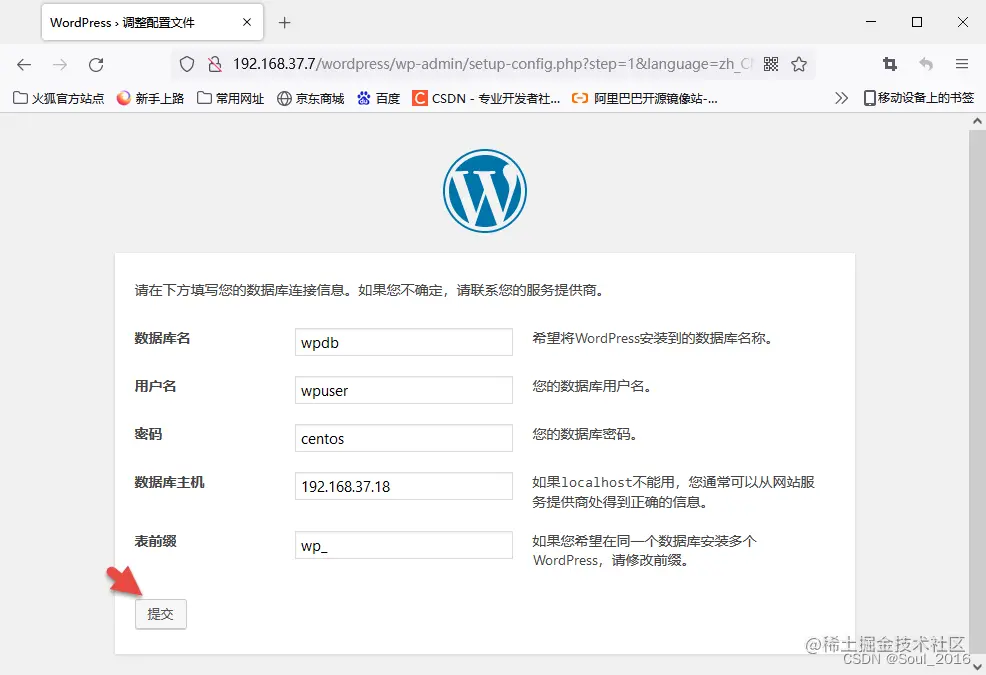Reload the current page
This screenshot has height=675, width=986.
pos(96,64)
